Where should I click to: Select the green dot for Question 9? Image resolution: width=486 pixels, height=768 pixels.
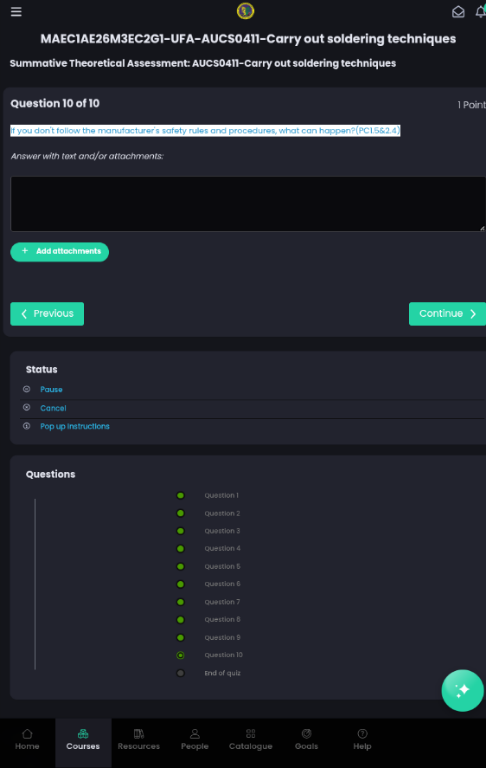pyautogui.click(x=180, y=637)
